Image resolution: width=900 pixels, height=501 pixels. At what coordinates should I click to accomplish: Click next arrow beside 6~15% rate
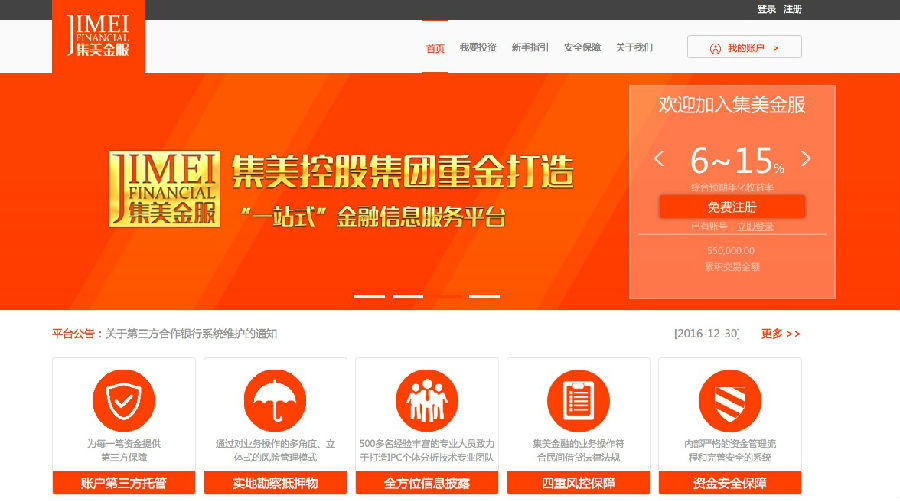pyautogui.click(x=805, y=158)
